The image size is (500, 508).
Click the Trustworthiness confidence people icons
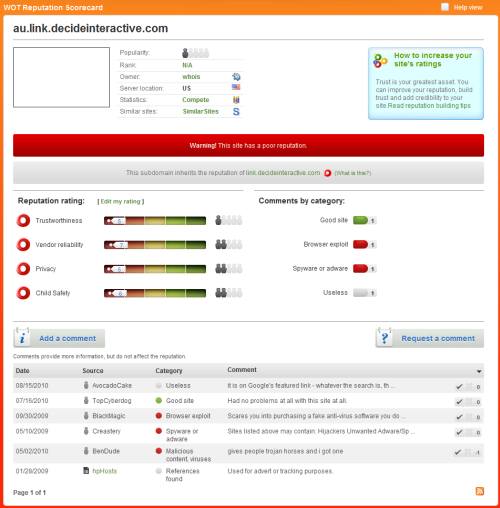coord(228,220)
